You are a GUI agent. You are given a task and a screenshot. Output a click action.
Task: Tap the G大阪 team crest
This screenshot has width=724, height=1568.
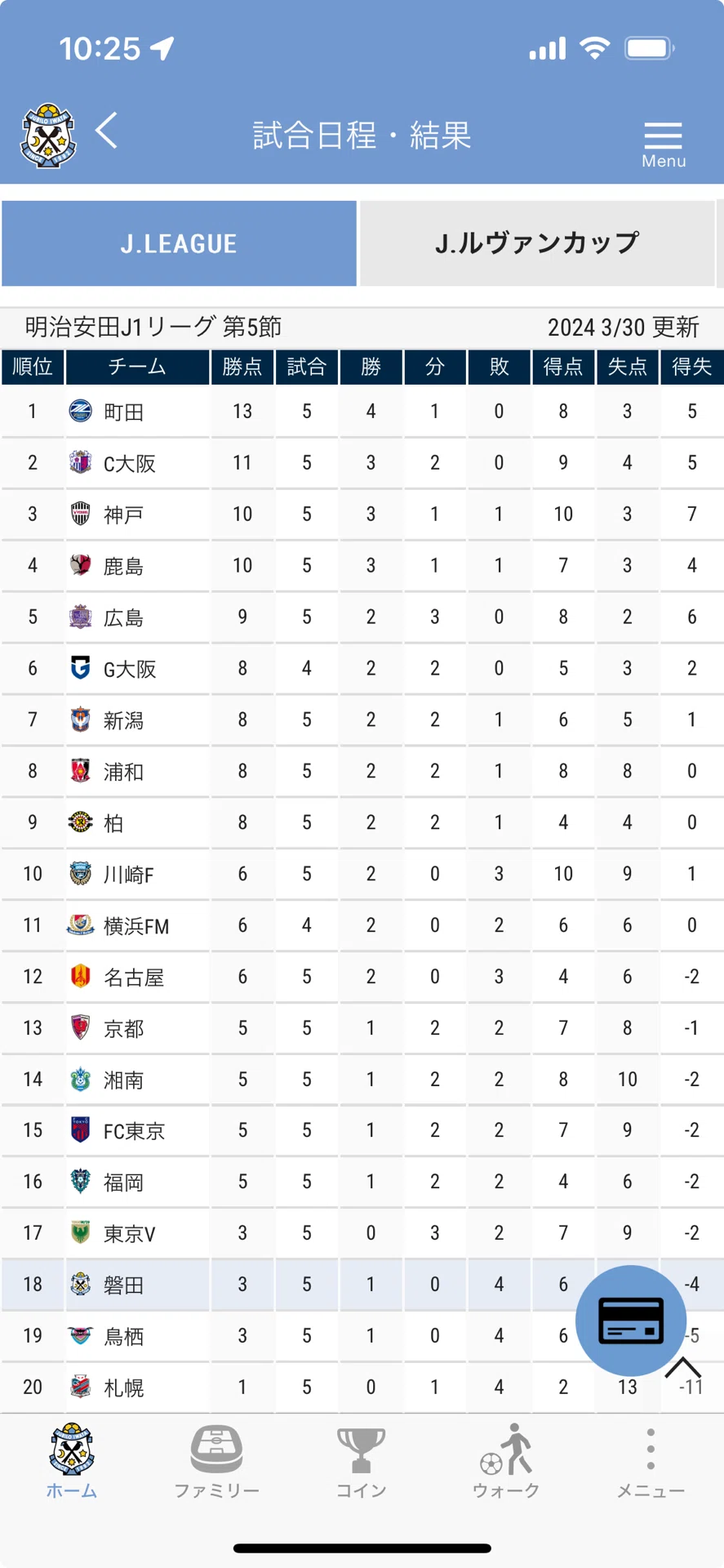click(x=80, y=669)
